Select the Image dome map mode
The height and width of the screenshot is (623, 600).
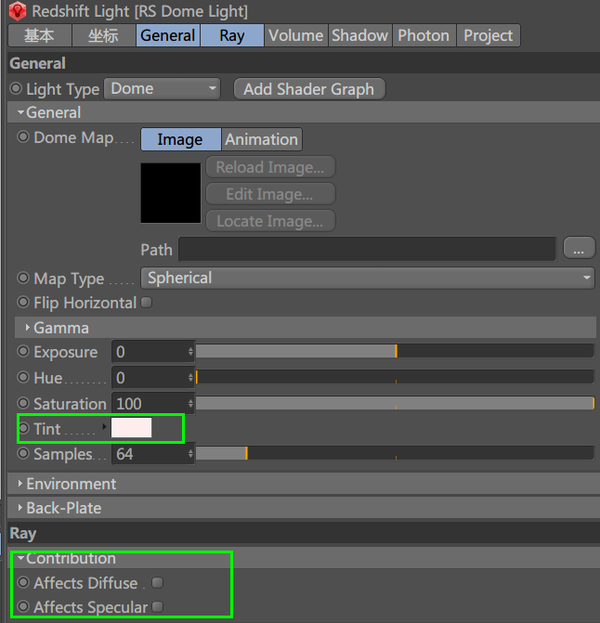[180, 139]
